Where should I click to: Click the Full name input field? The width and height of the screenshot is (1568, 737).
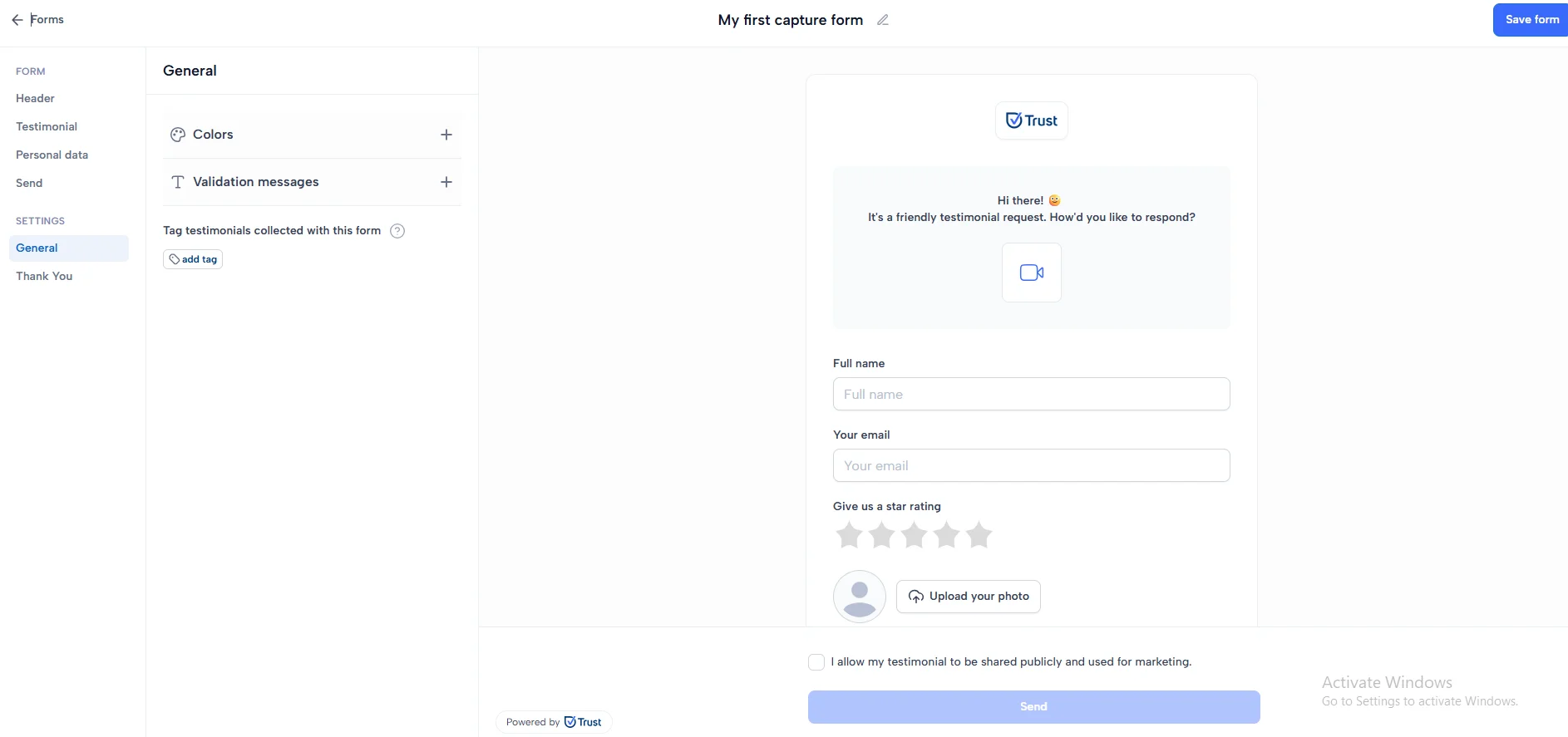pyautogui.click(x=1031, y=394)
